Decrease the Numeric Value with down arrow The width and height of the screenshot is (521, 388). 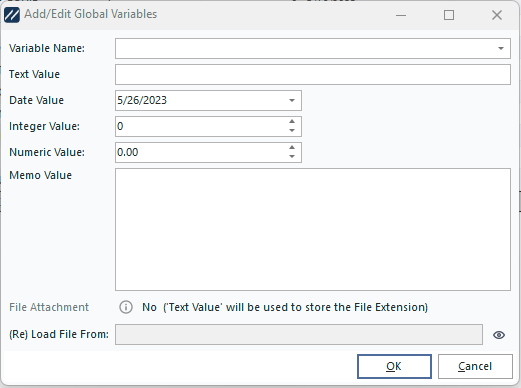click(292, 157)
